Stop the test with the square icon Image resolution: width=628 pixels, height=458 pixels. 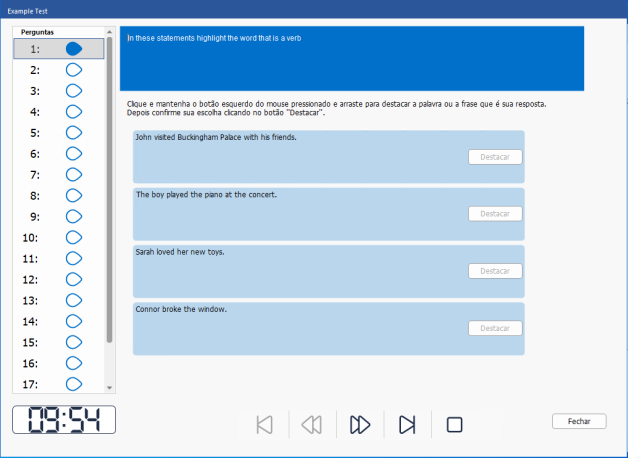454,424
